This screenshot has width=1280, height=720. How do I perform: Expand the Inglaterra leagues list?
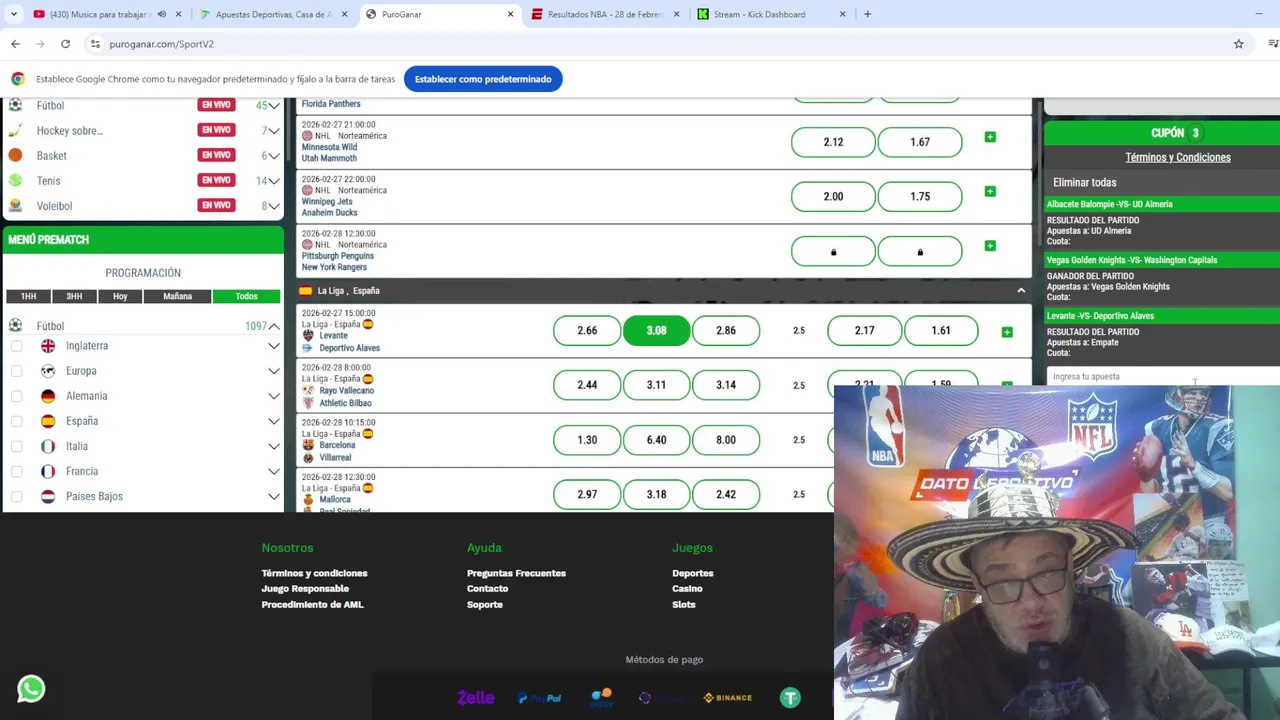pos(273,346)
